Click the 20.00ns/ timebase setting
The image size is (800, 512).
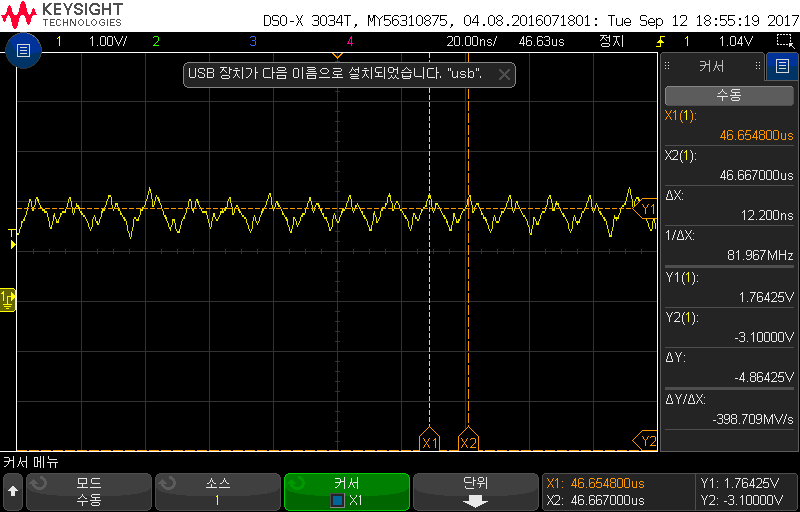473,42
